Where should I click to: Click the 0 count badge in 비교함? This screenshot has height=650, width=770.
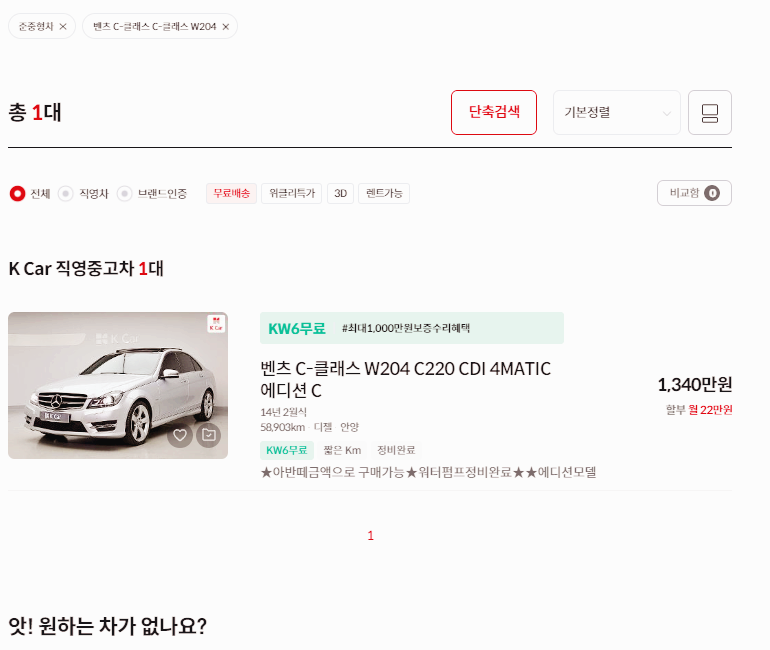(712, 193)
